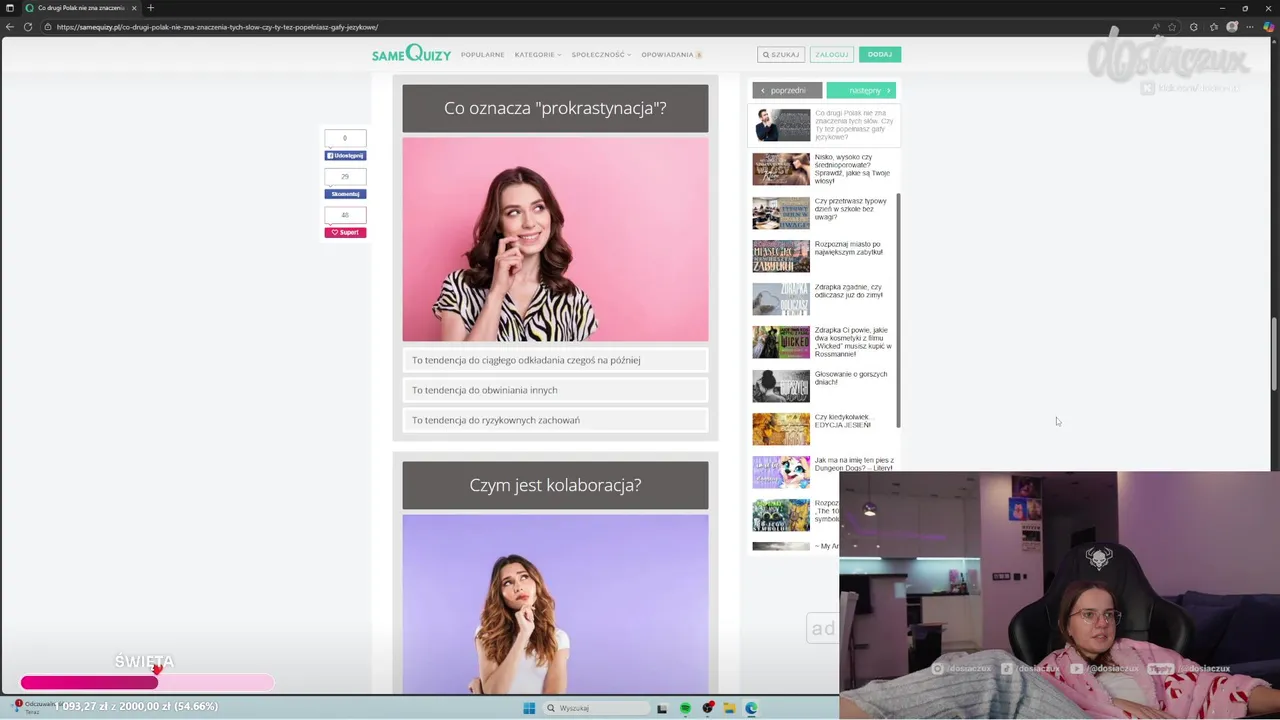
Task: Click the 'Super!' heart button
Action: click(345, 232)
